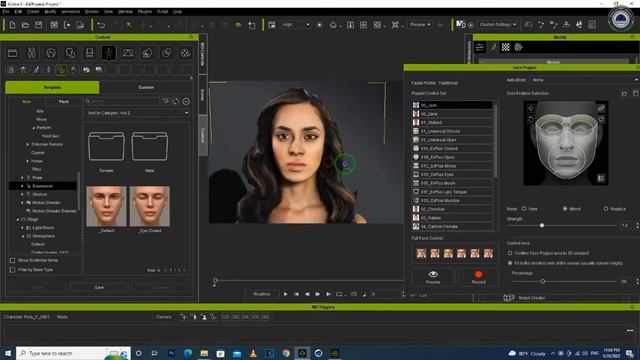Open the Sort by Category dropdown
Viewport: 640px width, 360px height.
[137, 113]
